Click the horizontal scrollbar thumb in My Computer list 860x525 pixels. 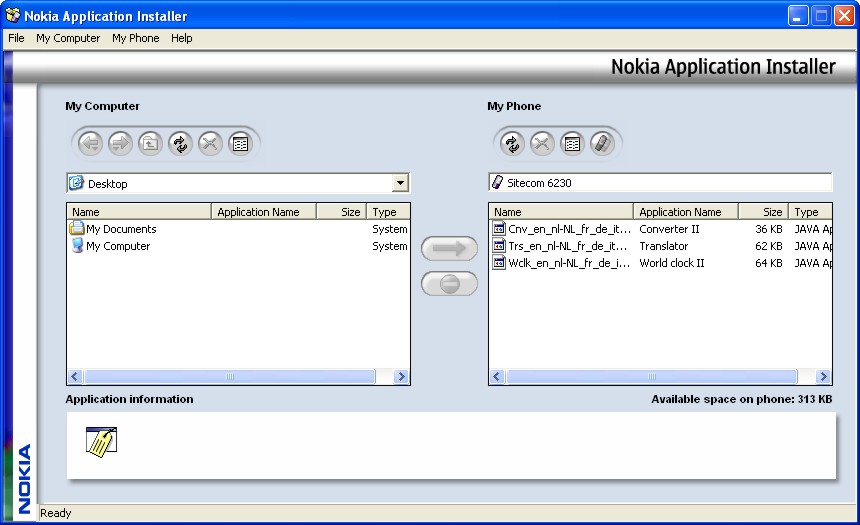click(230, 376)
